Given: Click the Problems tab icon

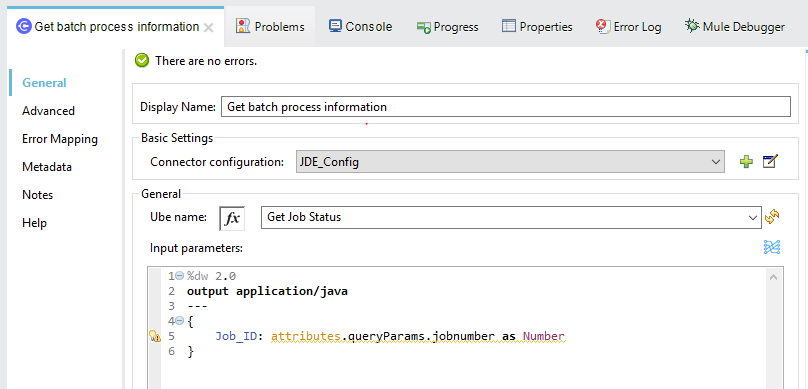Looking at the screenshot, I should [243, 26].
